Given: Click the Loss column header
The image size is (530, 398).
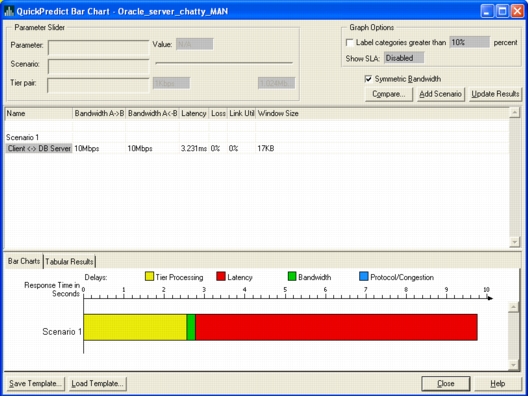Looking at the screenshot, I should [218, 114].
